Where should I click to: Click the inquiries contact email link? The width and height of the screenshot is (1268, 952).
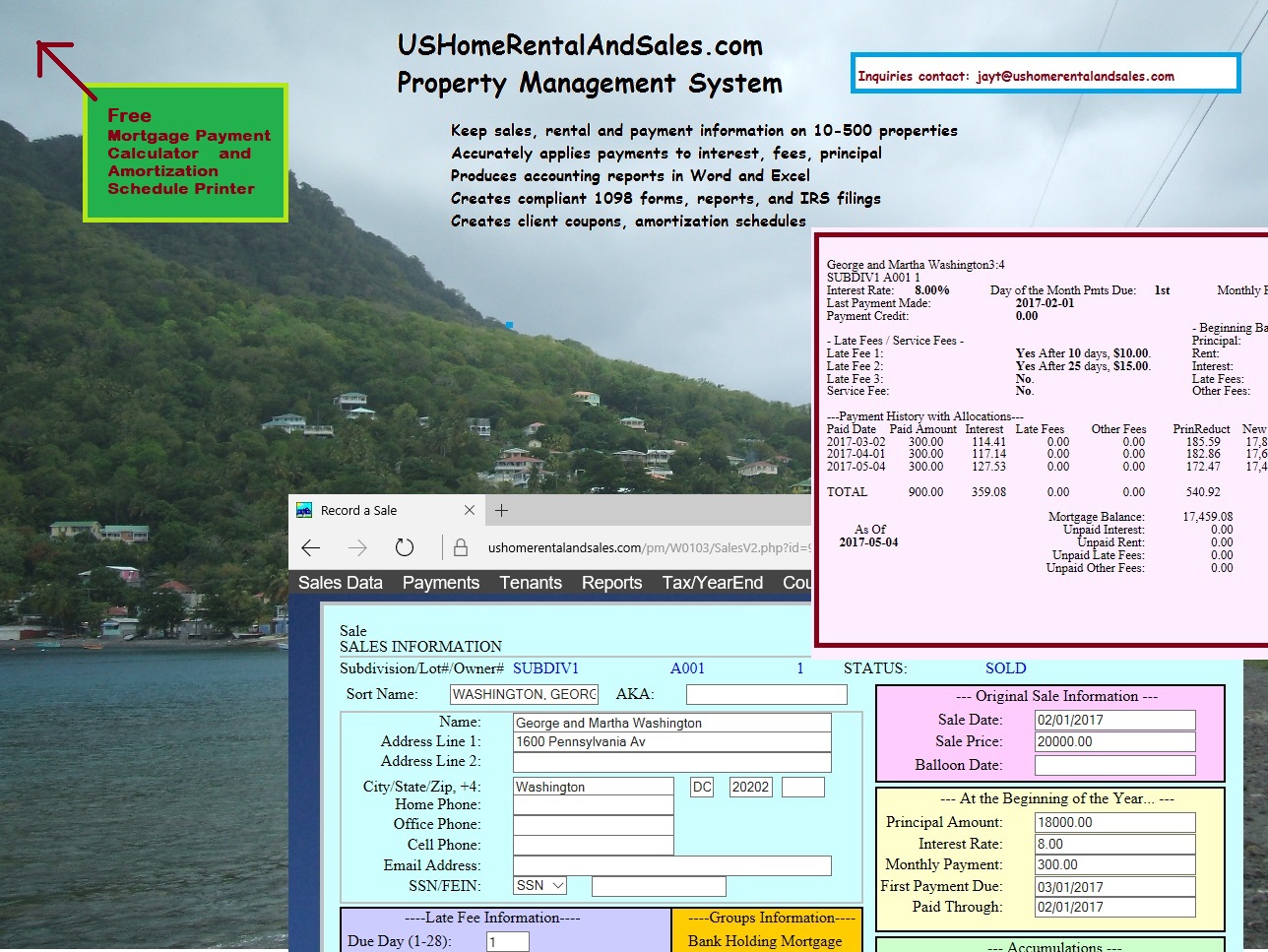[1074, 76]
